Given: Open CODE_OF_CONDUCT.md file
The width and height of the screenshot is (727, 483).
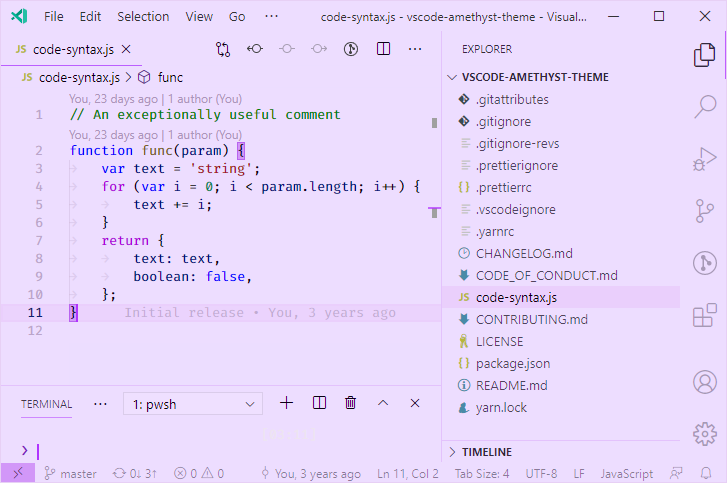Looking at the screenshot, I should tap(561, 276).
